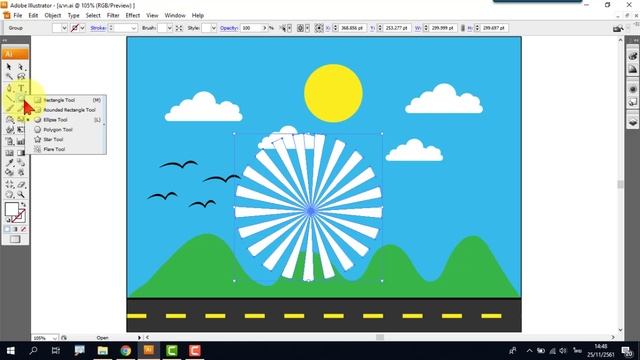640x360 pixels.
Task: Select the Zoom magnifier tool
Action: point(21,195)
